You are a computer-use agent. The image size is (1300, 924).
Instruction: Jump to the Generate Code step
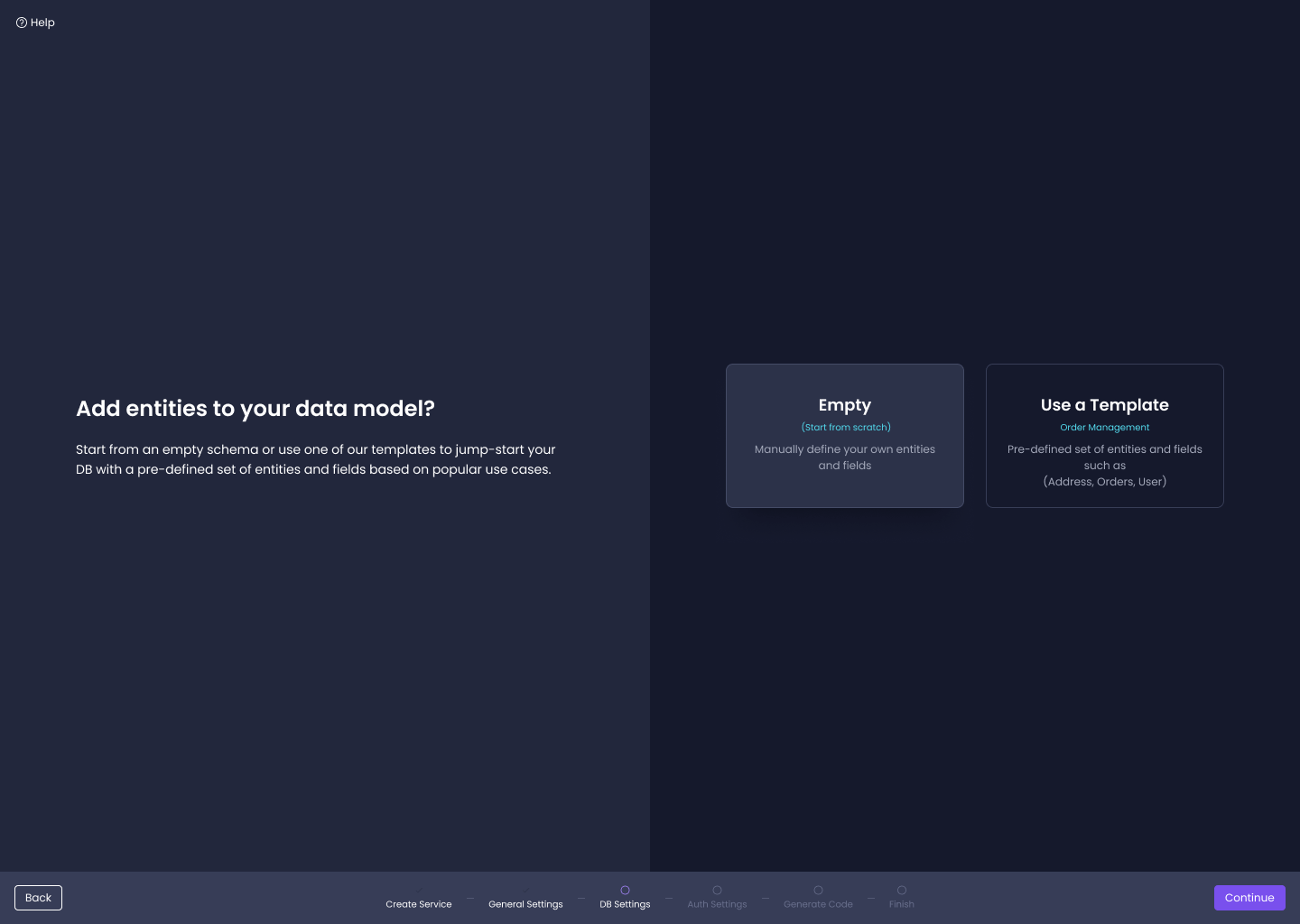[818, 904]
